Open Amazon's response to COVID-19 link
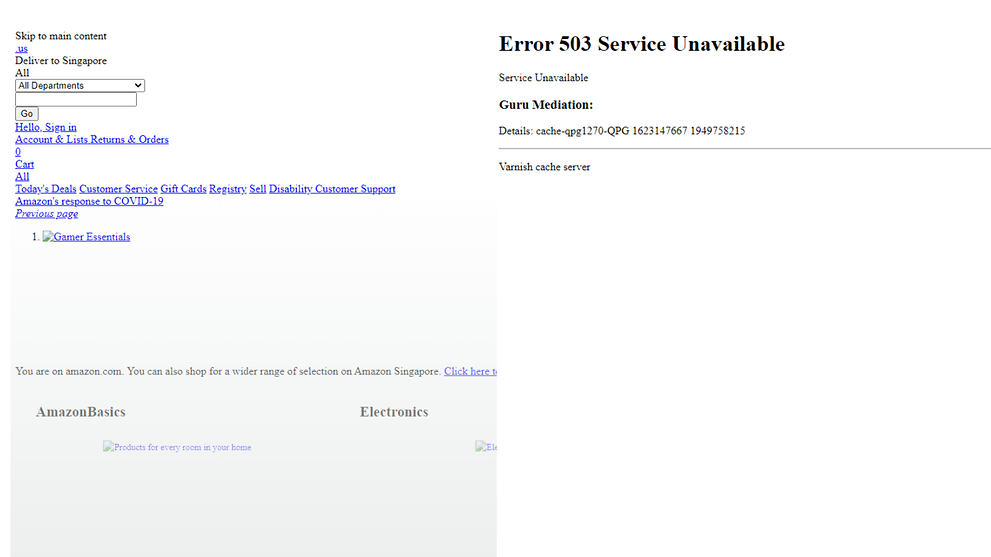The width and height of the screenshot is (991, 557). click(x=89, y=201)
